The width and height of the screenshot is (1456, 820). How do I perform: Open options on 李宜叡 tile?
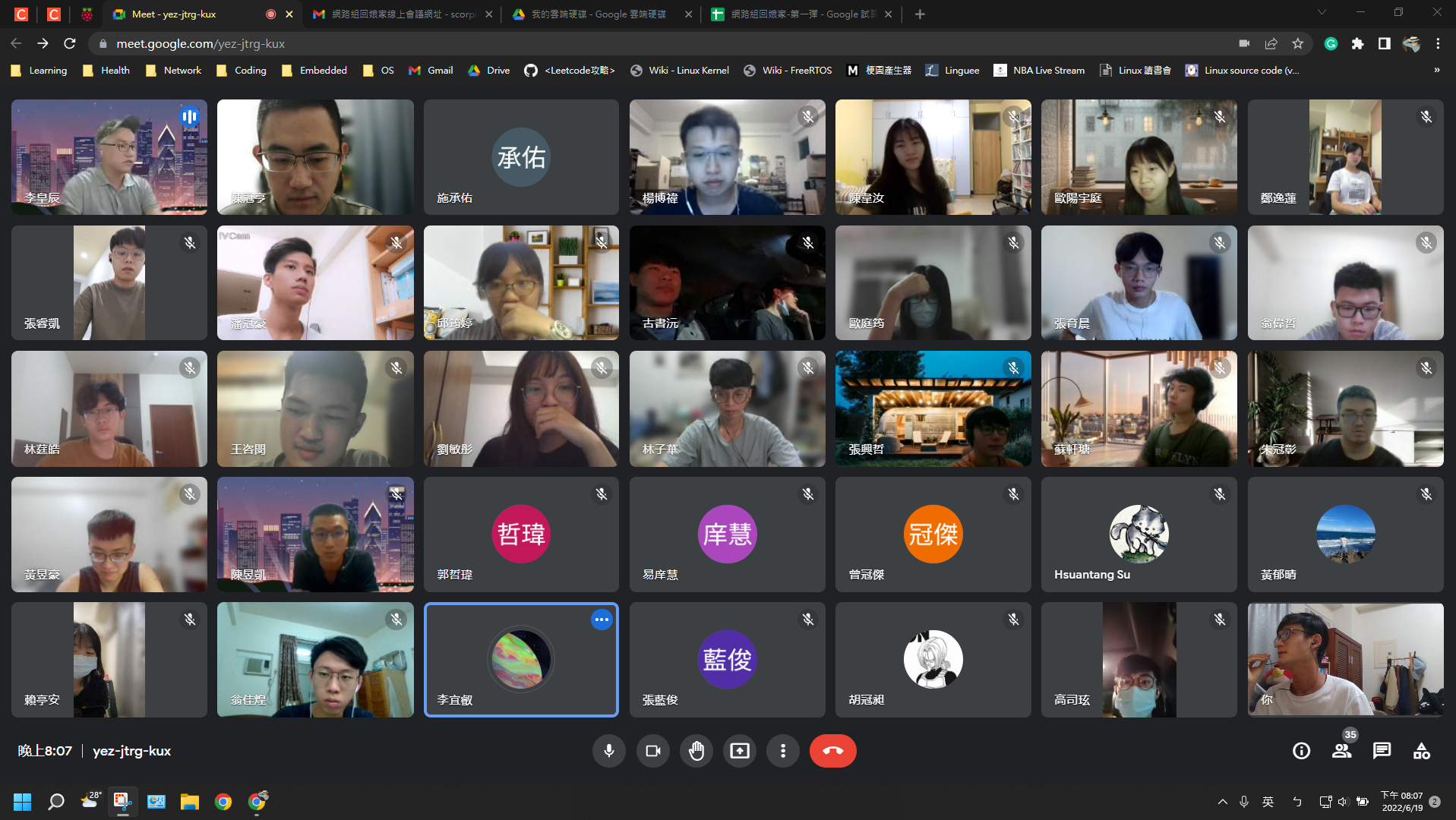pyautogui.click(x=602, y=620)
